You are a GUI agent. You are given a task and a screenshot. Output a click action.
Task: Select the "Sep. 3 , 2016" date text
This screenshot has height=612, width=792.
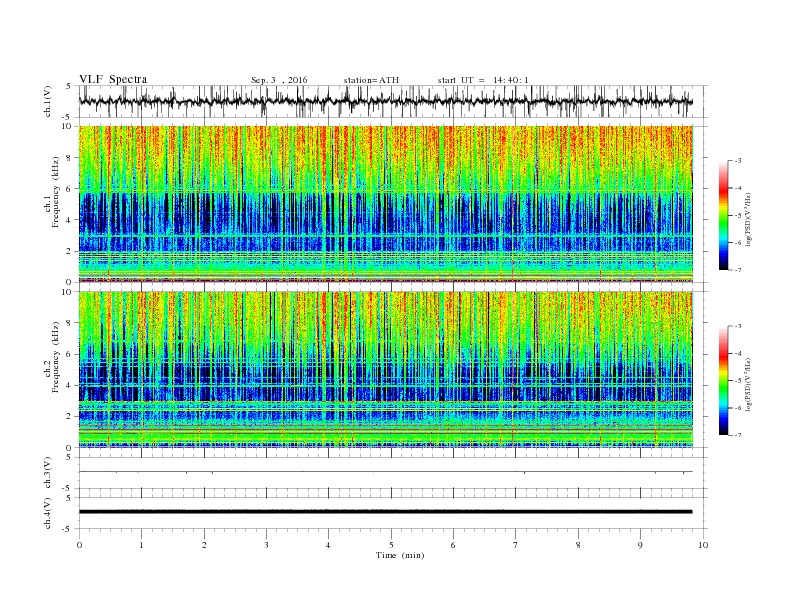[x=279, y=80]
